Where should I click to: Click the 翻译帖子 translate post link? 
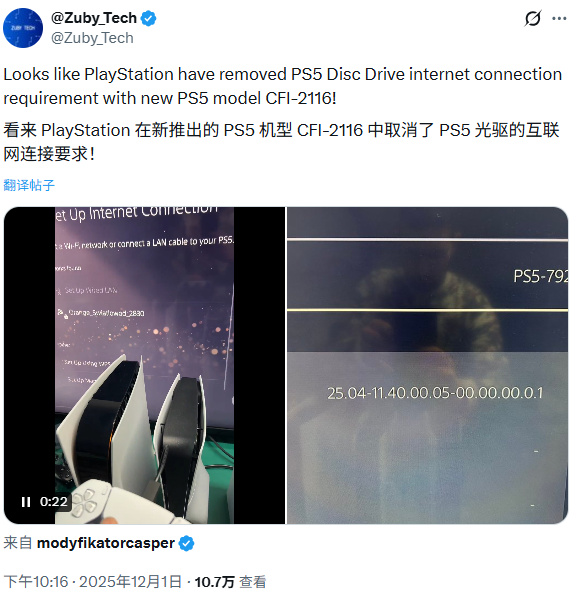[x=29, y=185]
